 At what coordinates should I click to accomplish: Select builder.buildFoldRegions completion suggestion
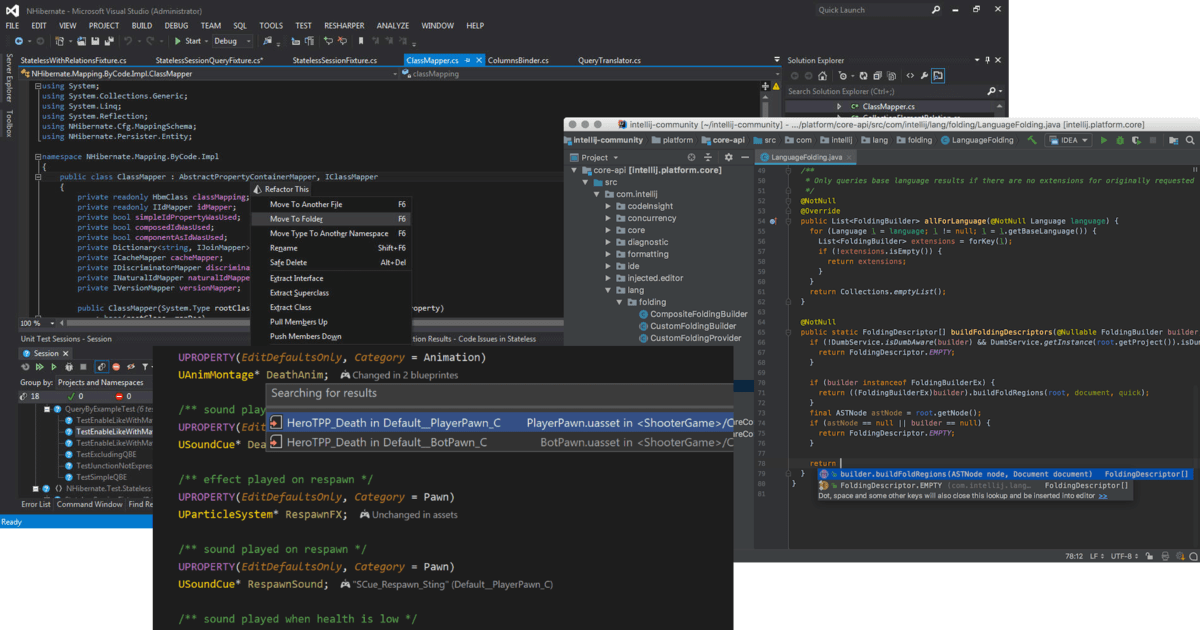1005,474
